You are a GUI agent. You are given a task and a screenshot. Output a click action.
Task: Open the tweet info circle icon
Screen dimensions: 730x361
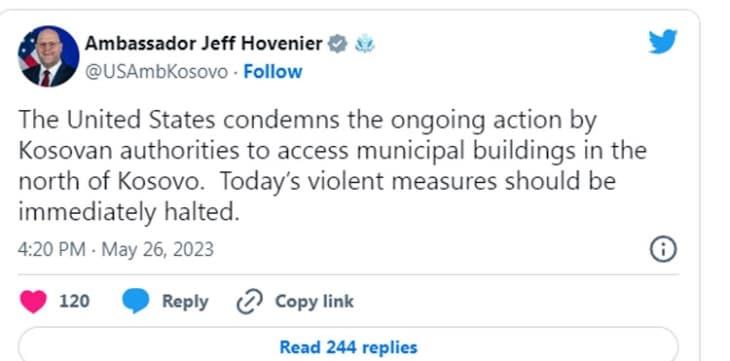[663, 250]
